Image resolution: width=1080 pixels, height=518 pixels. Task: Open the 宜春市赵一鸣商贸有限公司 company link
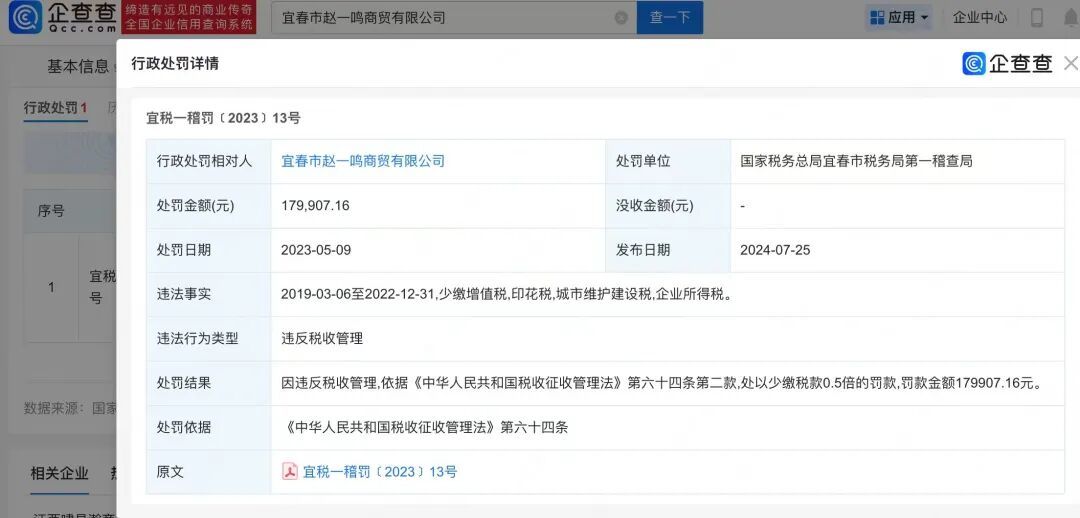(x=363, y=161)
